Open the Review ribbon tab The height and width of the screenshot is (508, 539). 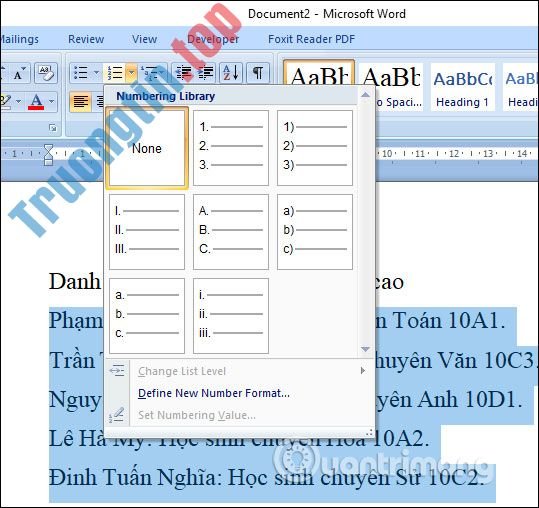(x=86, y=39)
